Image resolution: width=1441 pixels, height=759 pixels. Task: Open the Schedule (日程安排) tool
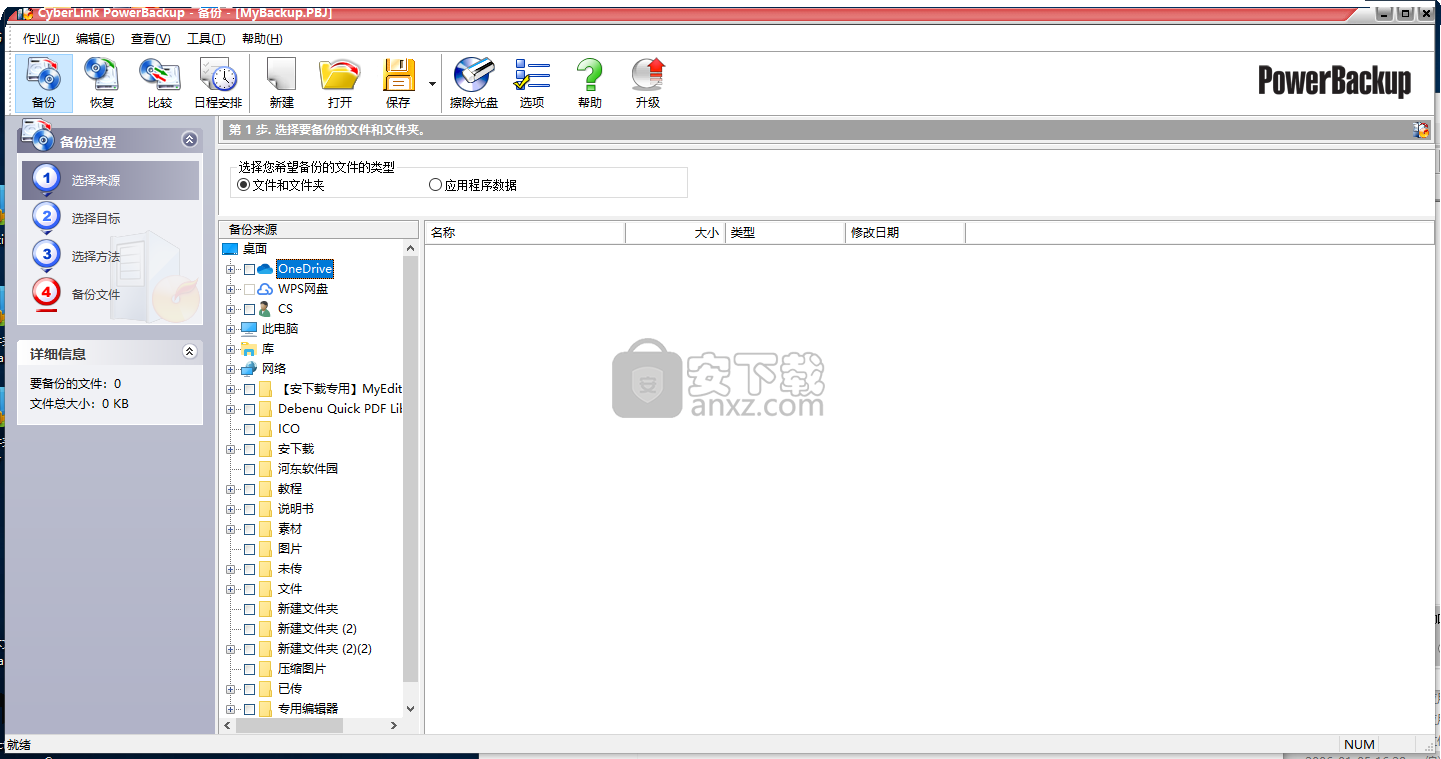click(218, 83)
